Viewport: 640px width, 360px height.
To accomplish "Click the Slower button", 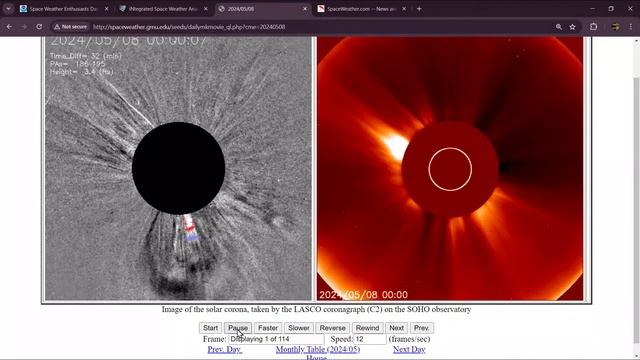I will click(x=299, y=328).
